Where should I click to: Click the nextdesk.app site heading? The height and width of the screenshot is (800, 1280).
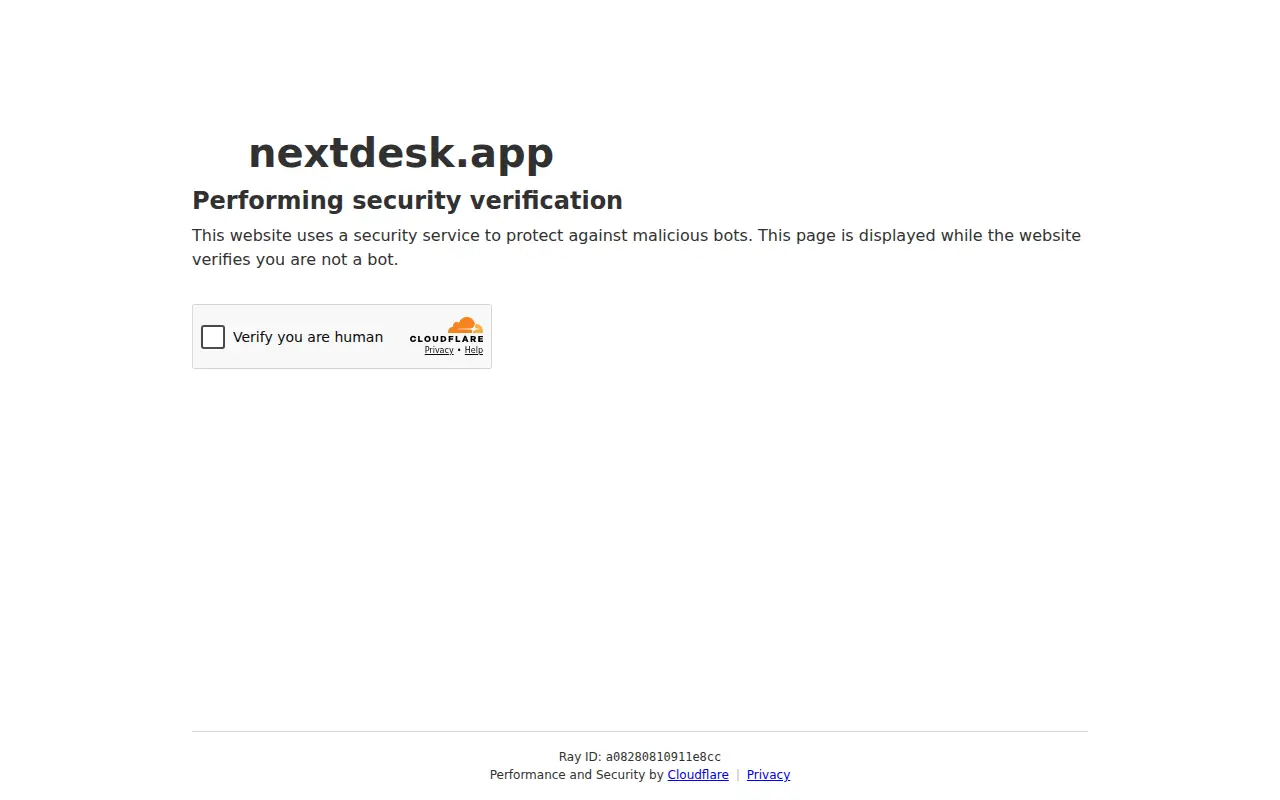pos(401,153)
